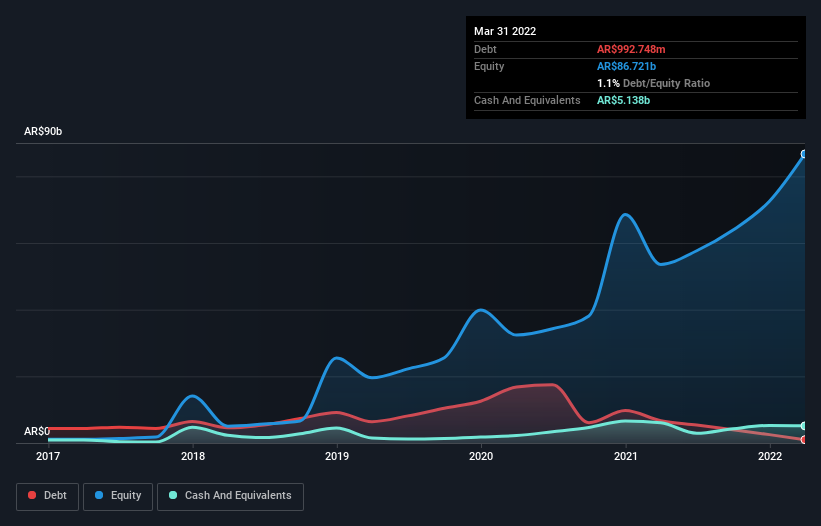Image resolution: width=821 pixels, height=526 pixels.
Task: Click the Mar 31 2022 tooltip date
Action: pos(505,31)
